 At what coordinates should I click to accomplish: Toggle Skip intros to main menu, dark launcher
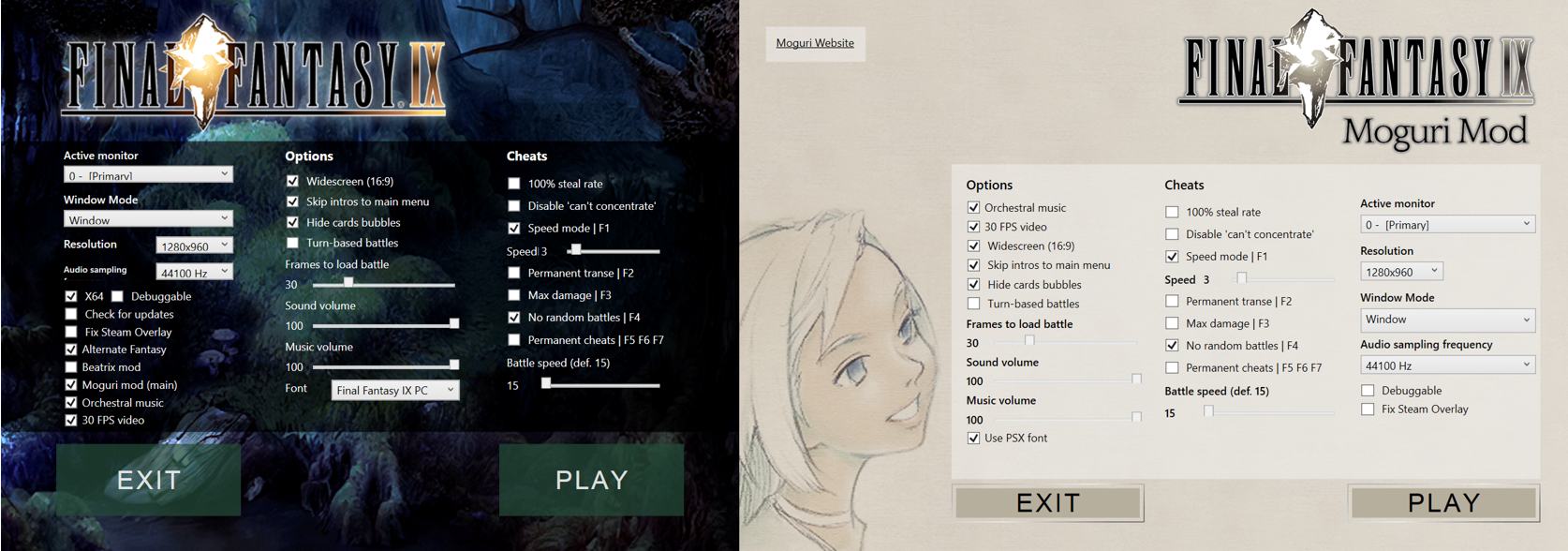coord(292,201)
